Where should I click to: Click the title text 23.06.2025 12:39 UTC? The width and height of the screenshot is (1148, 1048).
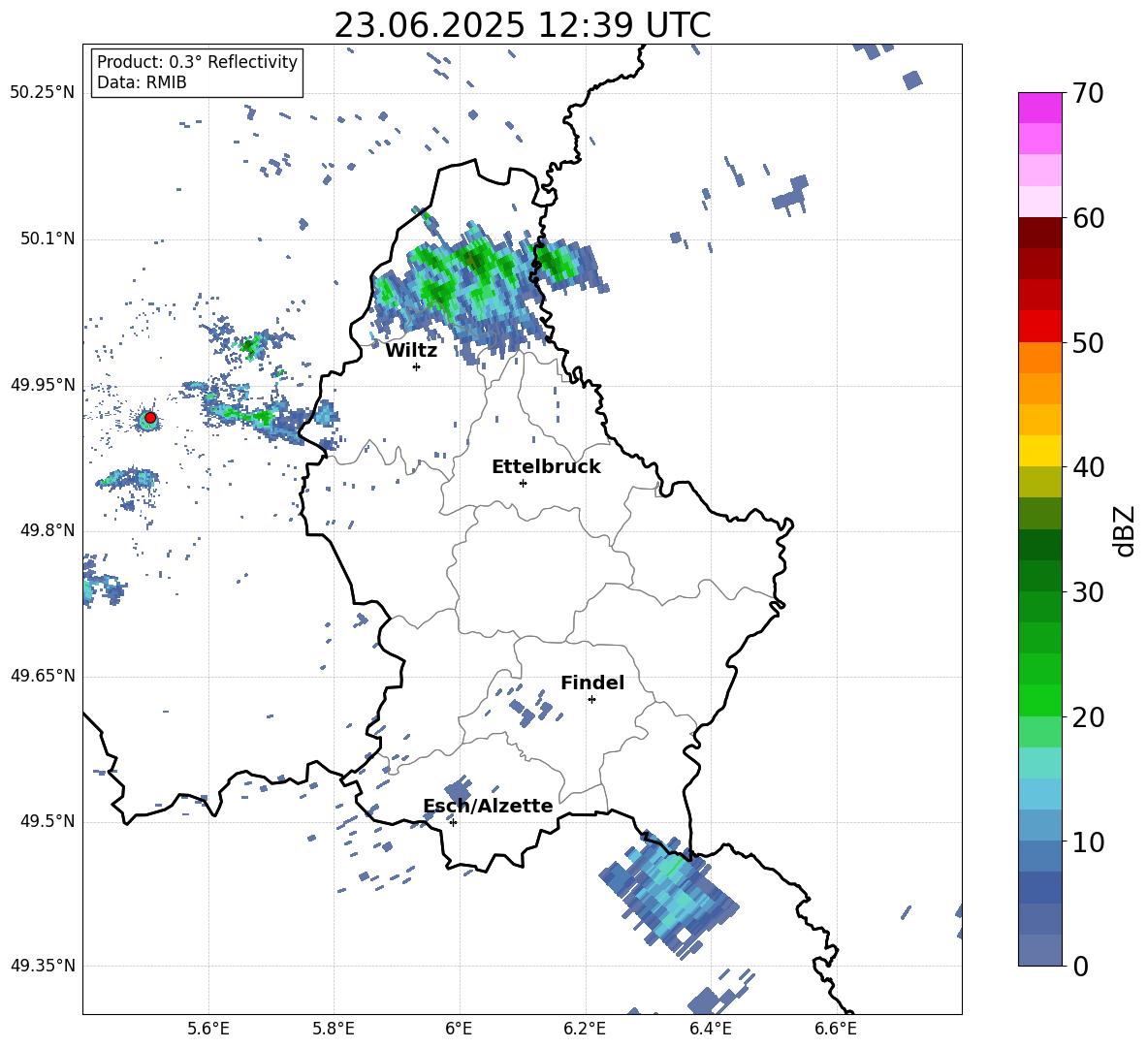tap(522, 25)
